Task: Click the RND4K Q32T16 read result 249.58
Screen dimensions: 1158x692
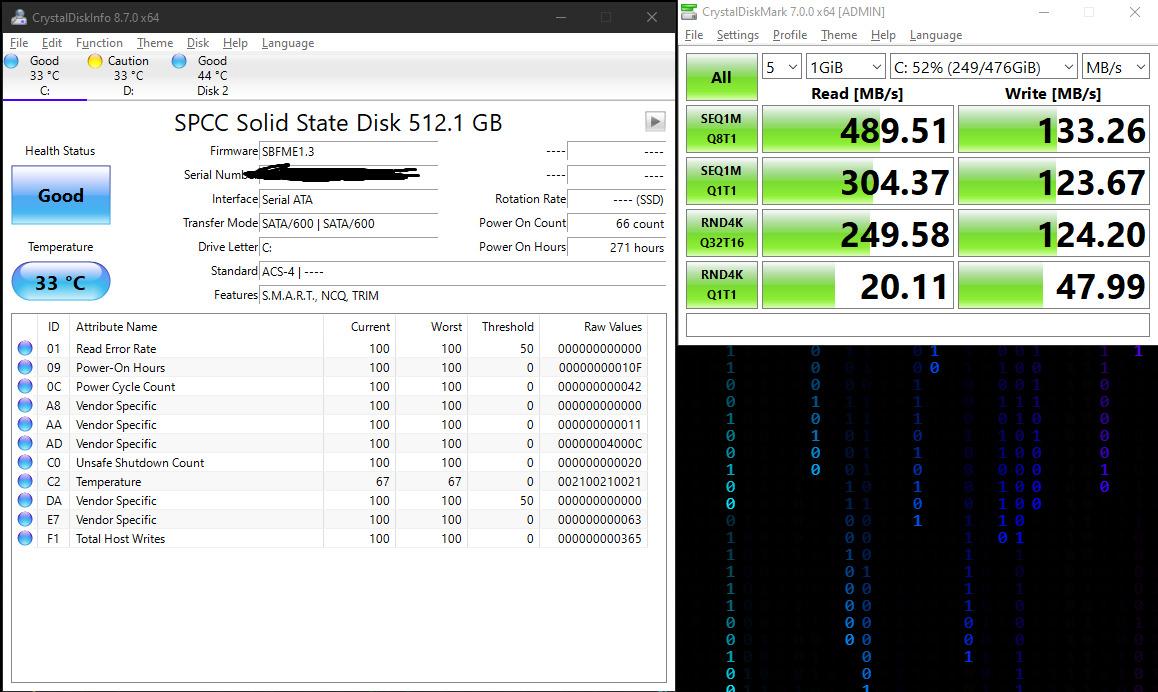Action: pyautogui.click(x=857, y=233)
